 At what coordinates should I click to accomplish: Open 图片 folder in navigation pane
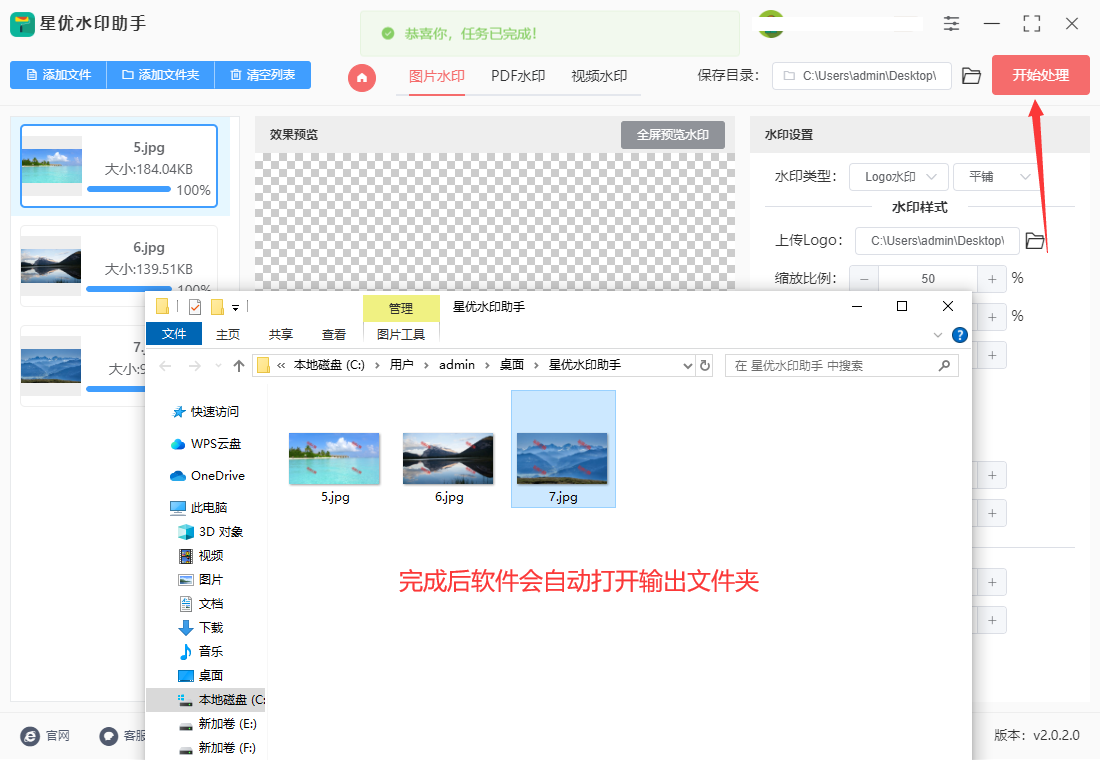[x=201, y=580]
